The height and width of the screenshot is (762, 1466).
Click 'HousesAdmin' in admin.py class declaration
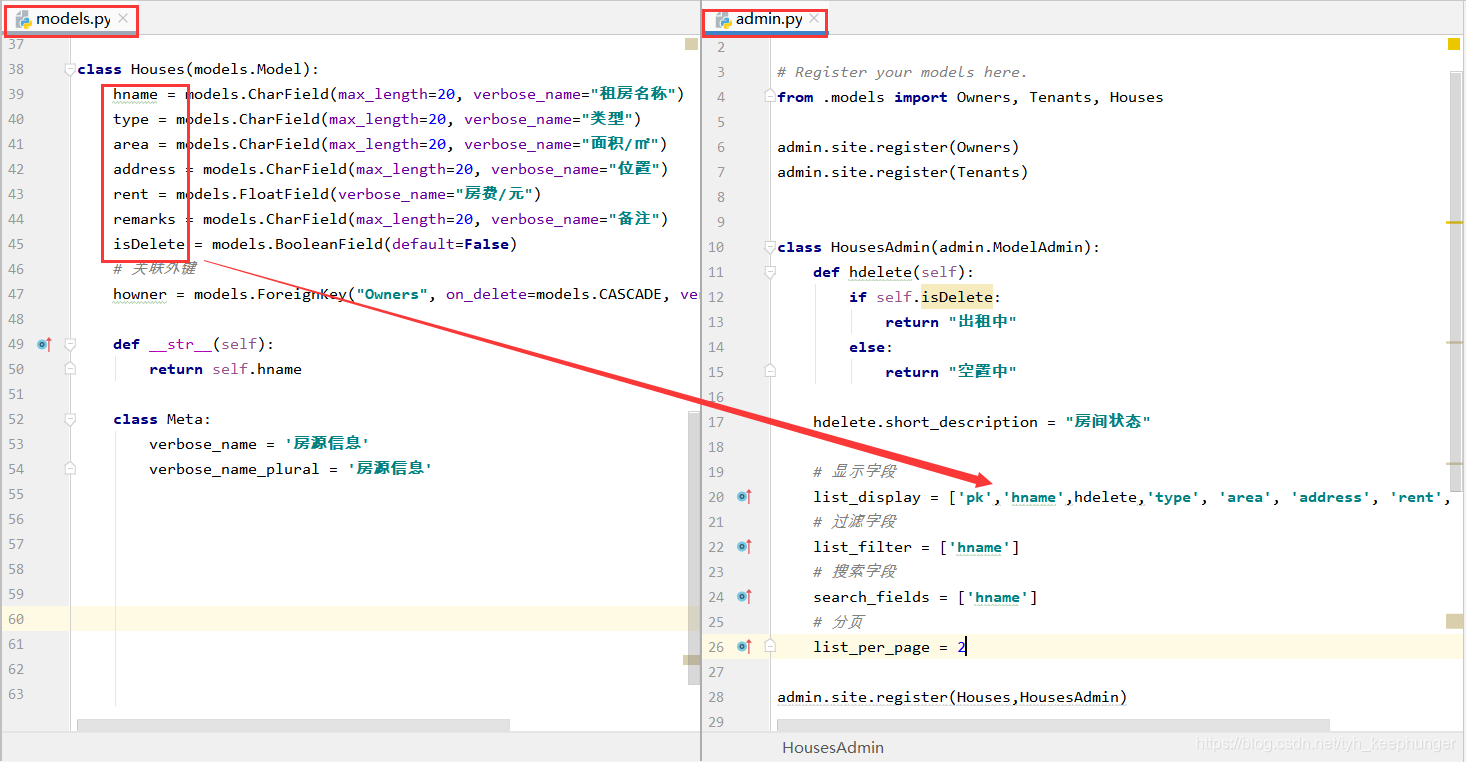pyautogui.click(x=880, y=247)
